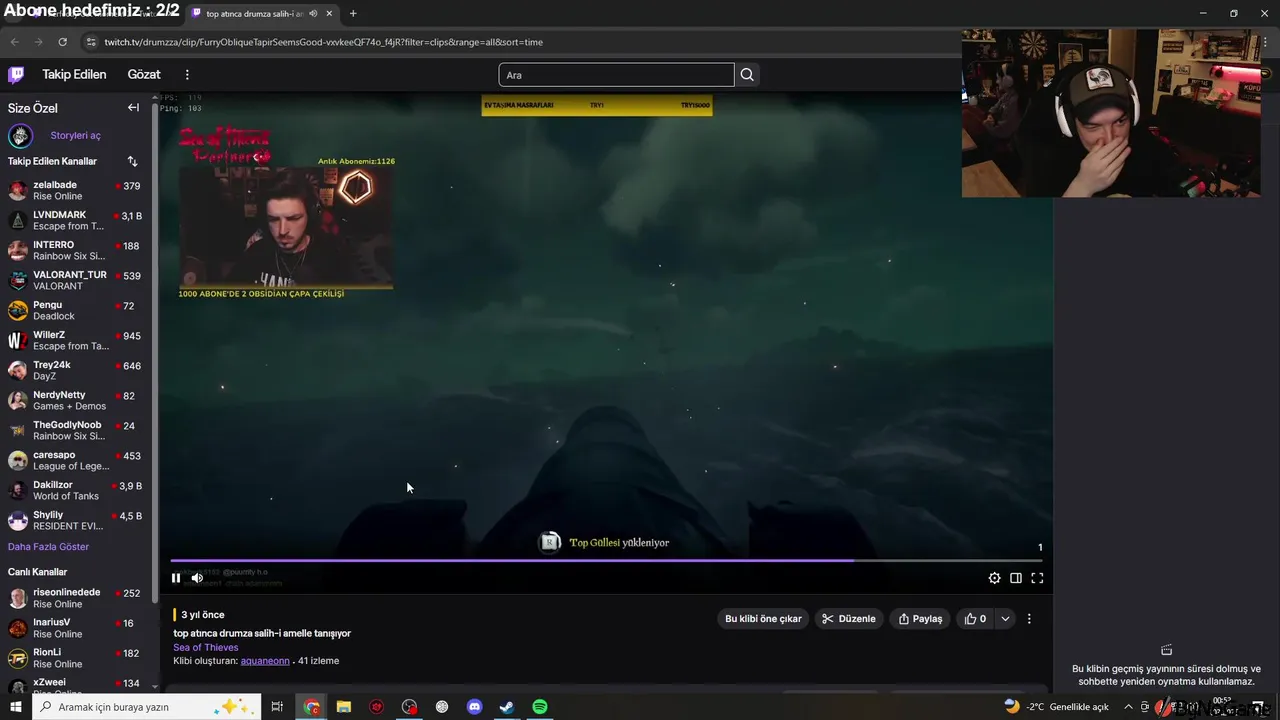Open the NerdyNetty channel
Viewport: 1280px width, 720px height.
tap(78, 400)
